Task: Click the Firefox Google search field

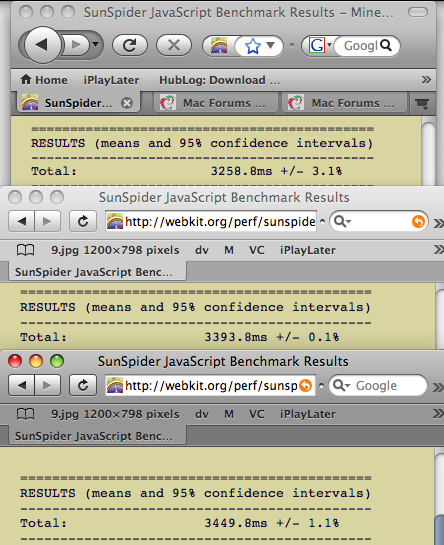Action: tap(361, 46)
